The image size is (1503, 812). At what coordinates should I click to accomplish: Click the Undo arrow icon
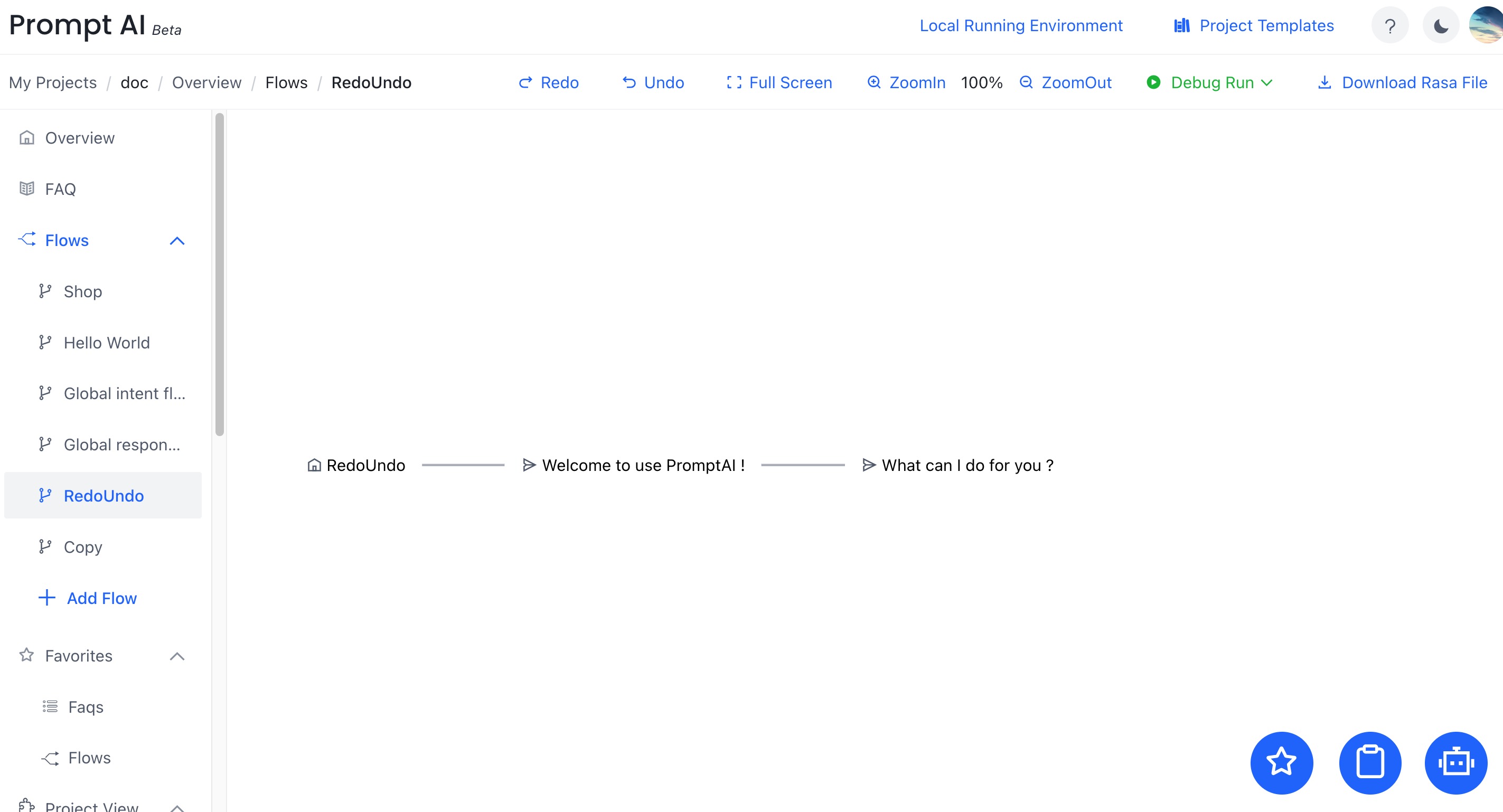629,82
